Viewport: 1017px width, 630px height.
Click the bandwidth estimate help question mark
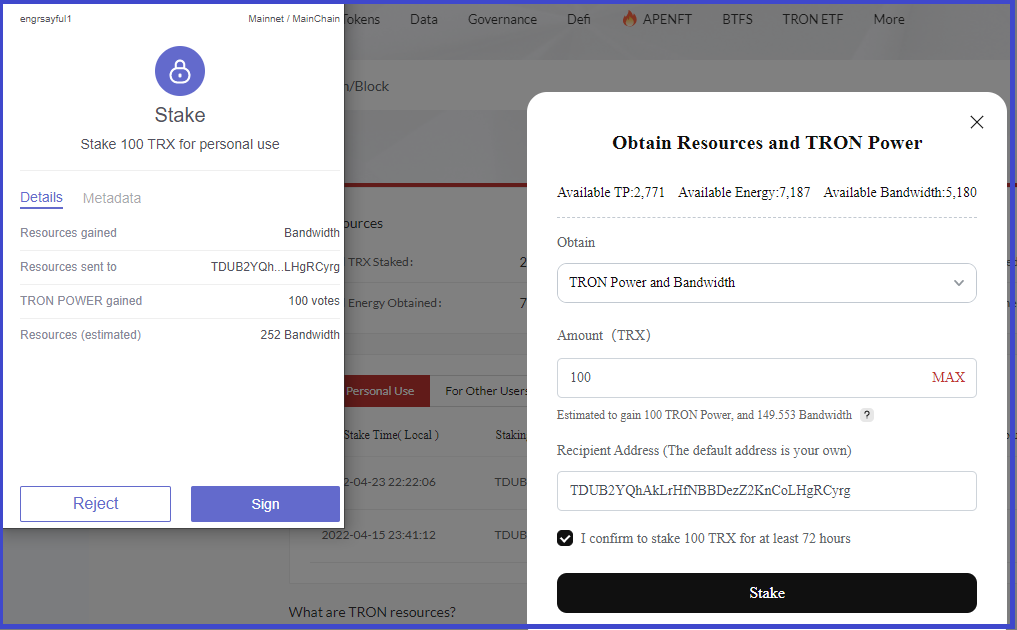867,415
